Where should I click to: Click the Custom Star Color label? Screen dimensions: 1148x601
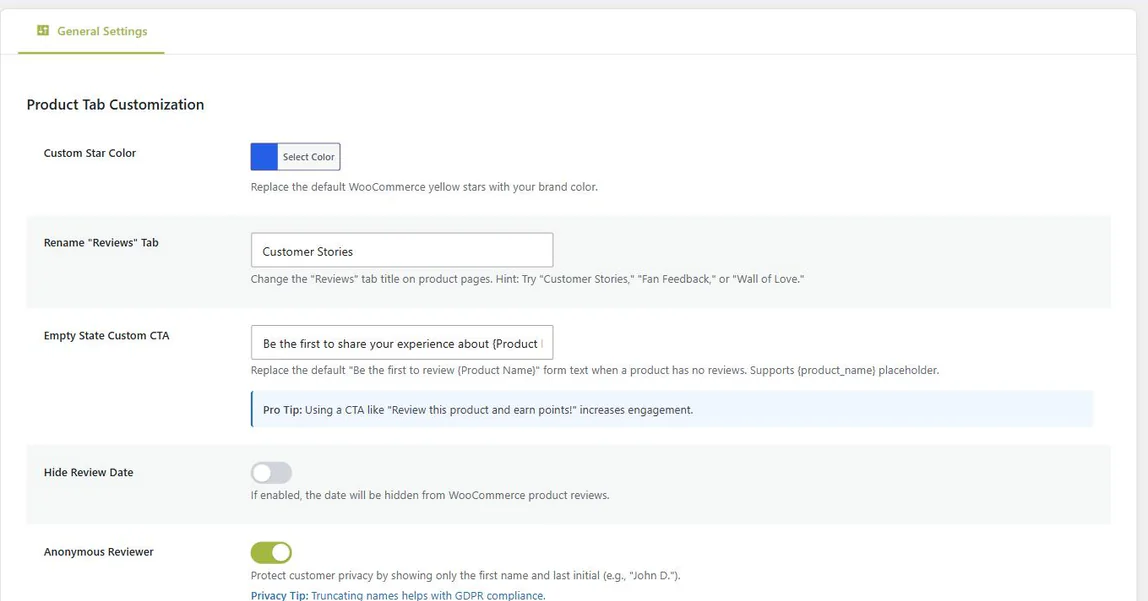pyautogui.click(x=90, y=153)
